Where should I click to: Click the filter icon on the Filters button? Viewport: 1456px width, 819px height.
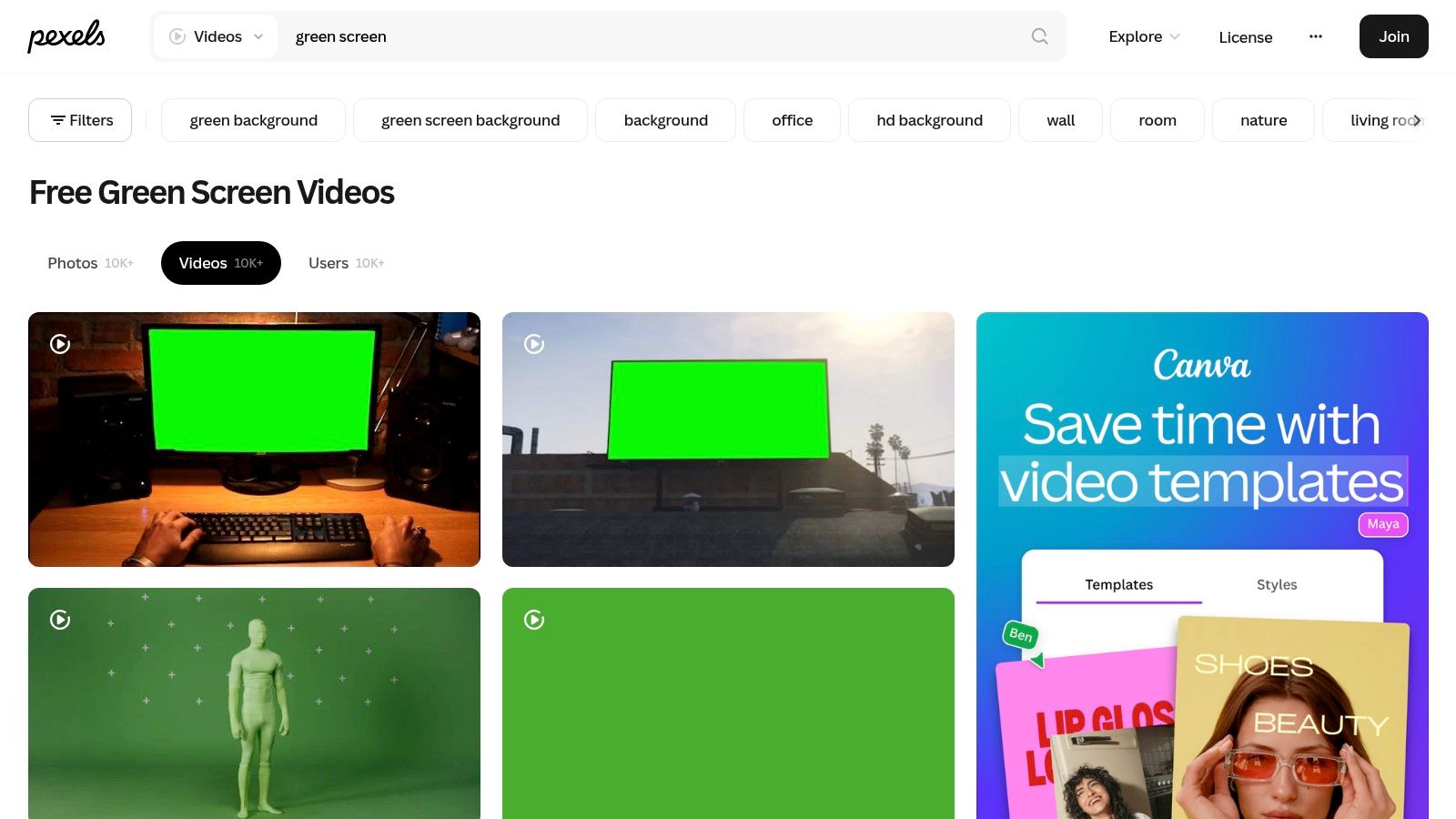pyautogui.click(x=56, y=119)
